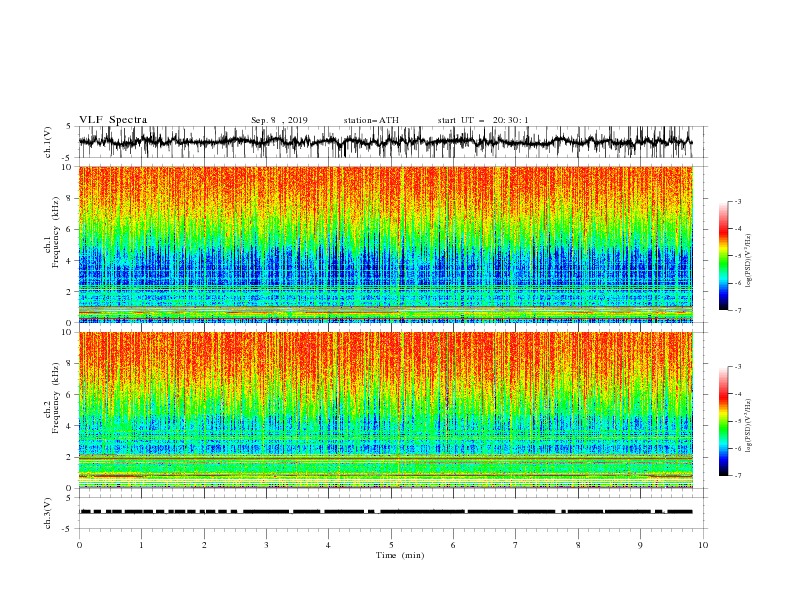
Task: Click time axis tick label "2"
Action: 204,545
